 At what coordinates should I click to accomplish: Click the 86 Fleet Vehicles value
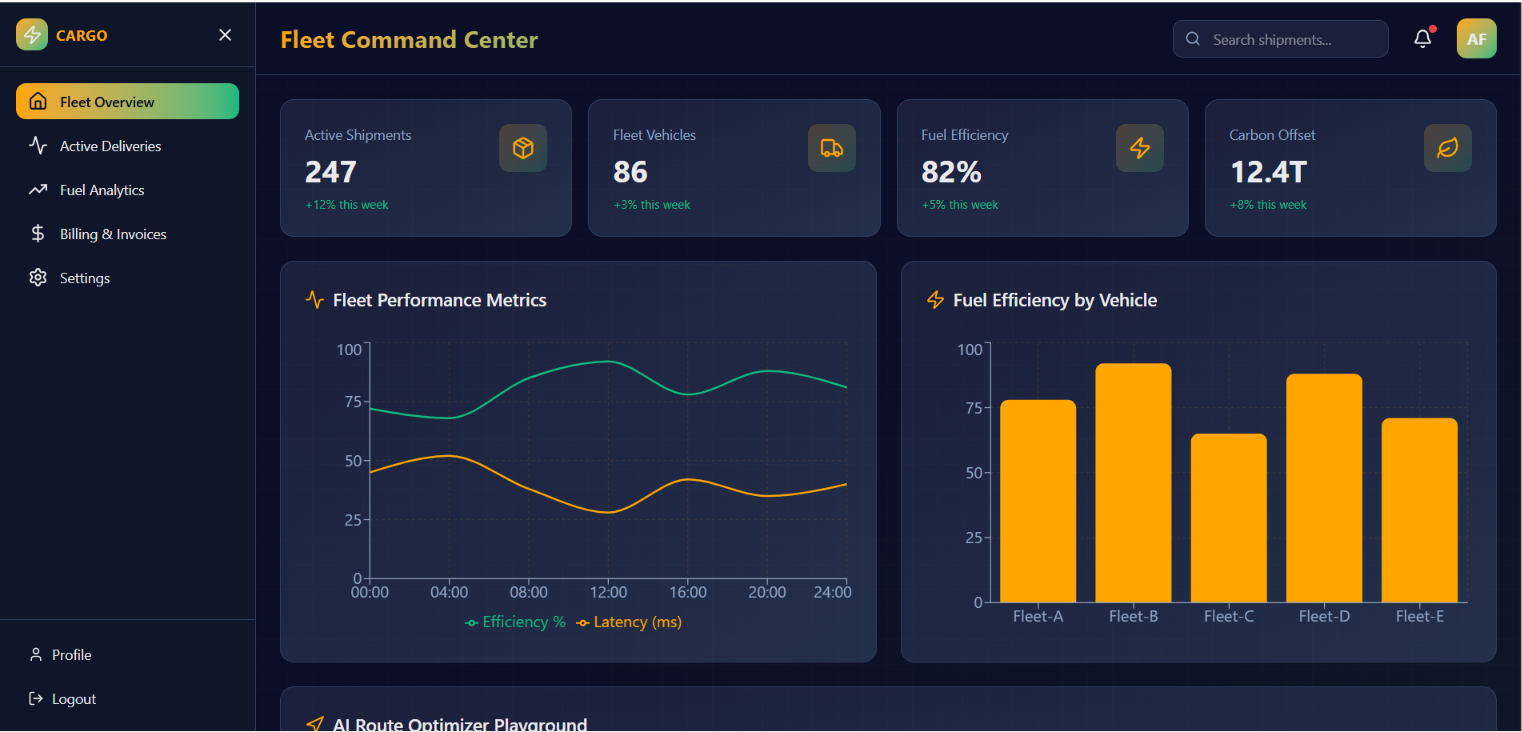pyautogui.click(x=630, y=172)
